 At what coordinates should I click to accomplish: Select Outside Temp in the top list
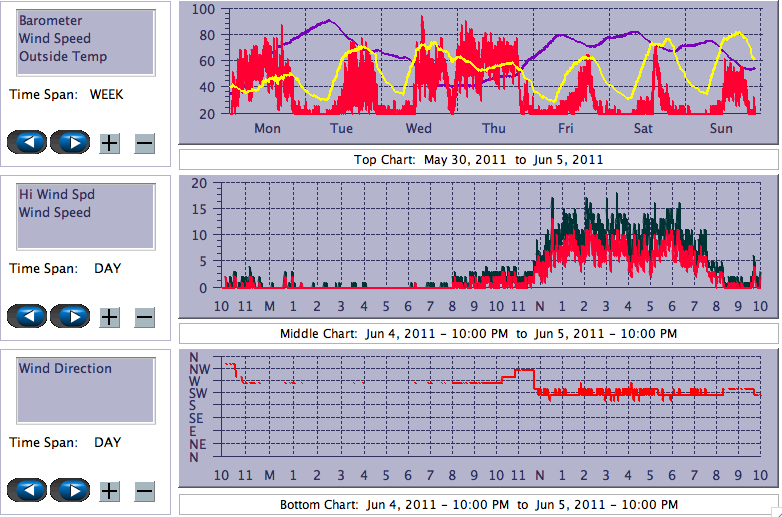coord(63,57)
